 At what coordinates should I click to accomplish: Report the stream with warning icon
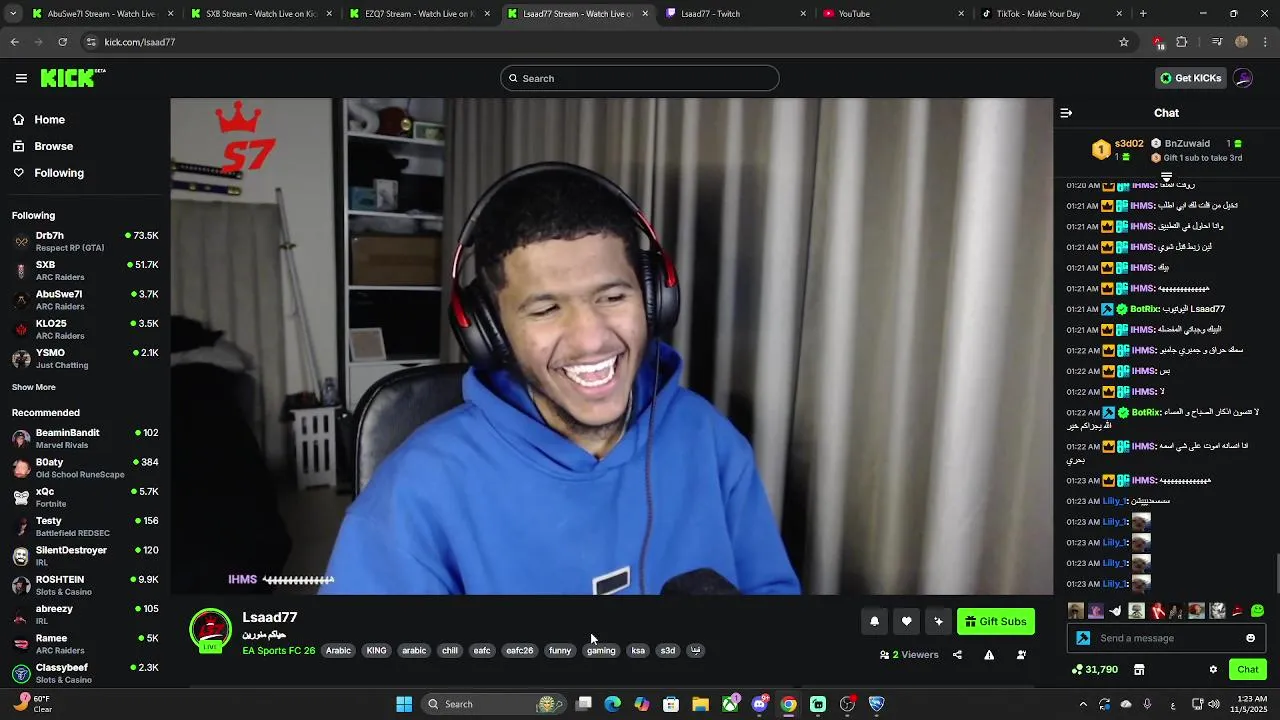point(989,655)
